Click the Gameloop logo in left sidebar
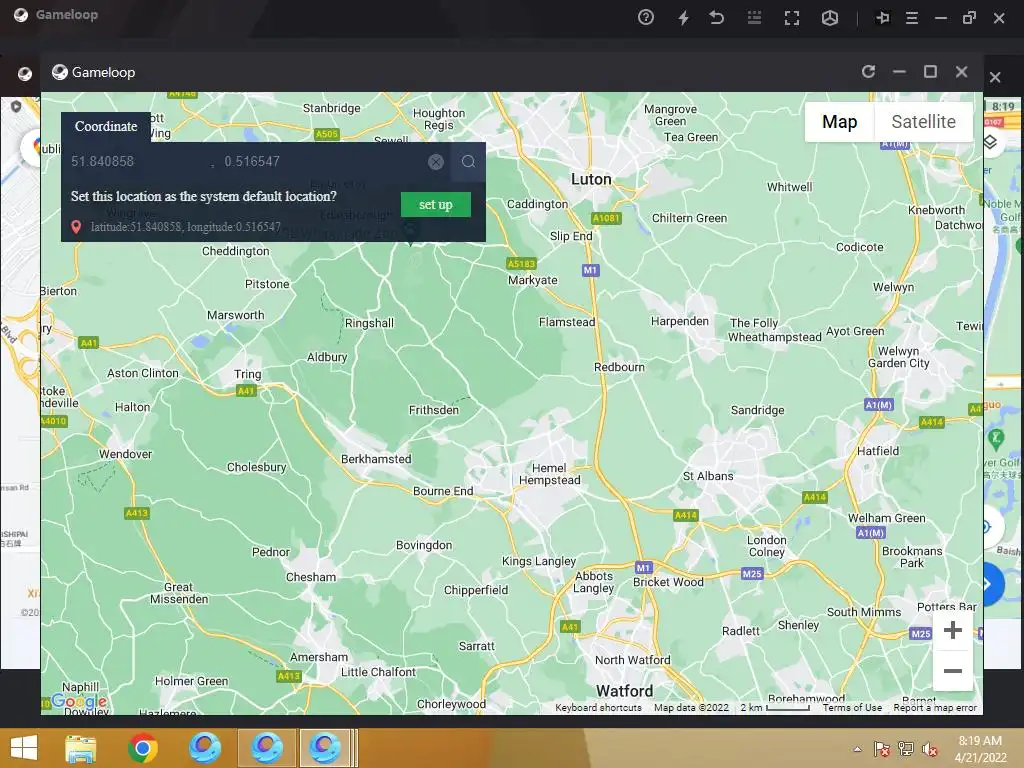The width and height of the screenshot is (1024, 768). (x=24, y=73)
